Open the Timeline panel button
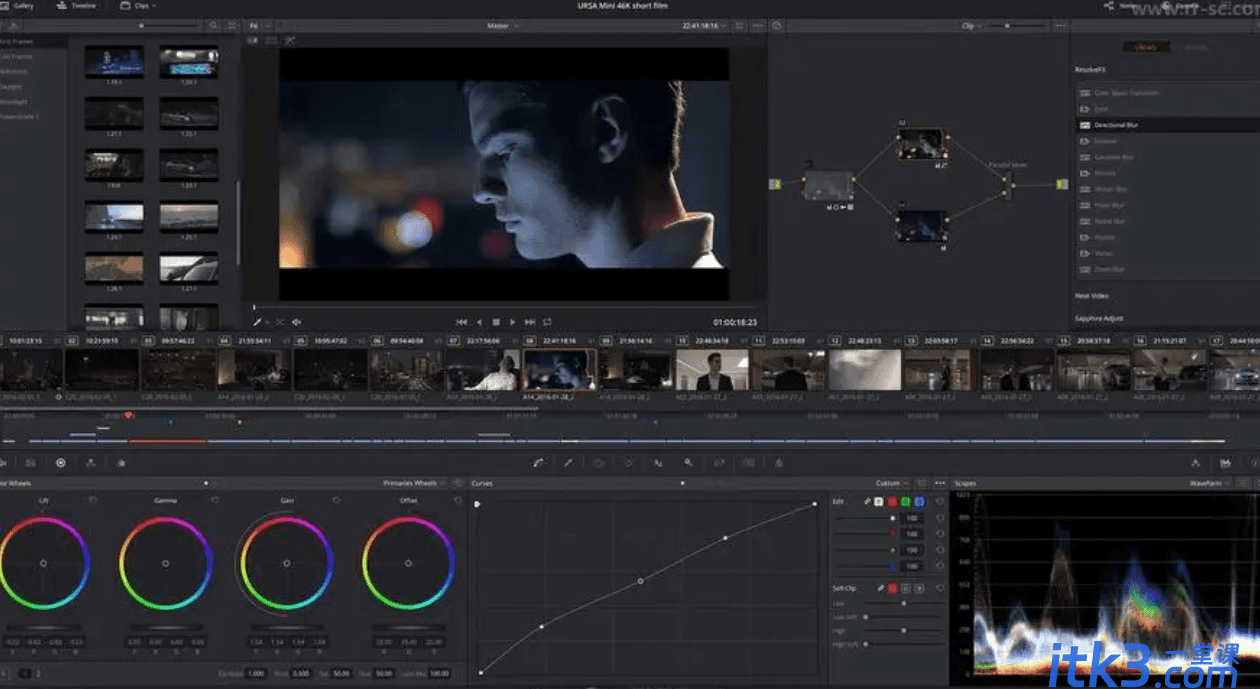This screenshot has height=689, width=1260. click(77, 6)
